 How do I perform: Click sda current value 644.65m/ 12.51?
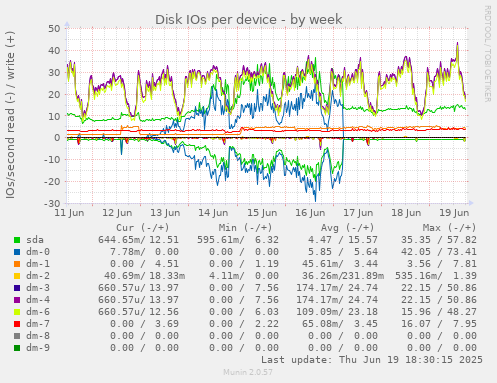138,240
